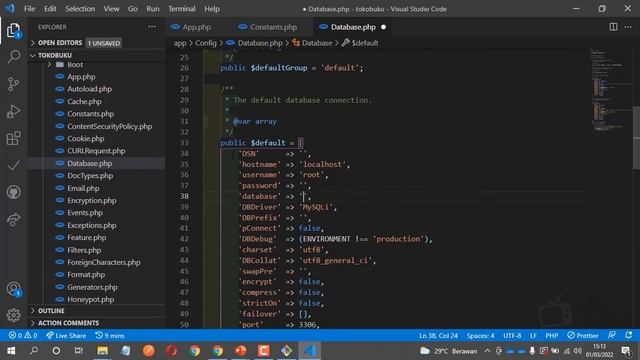Open Cookie.php in explorer

[86, 138]
